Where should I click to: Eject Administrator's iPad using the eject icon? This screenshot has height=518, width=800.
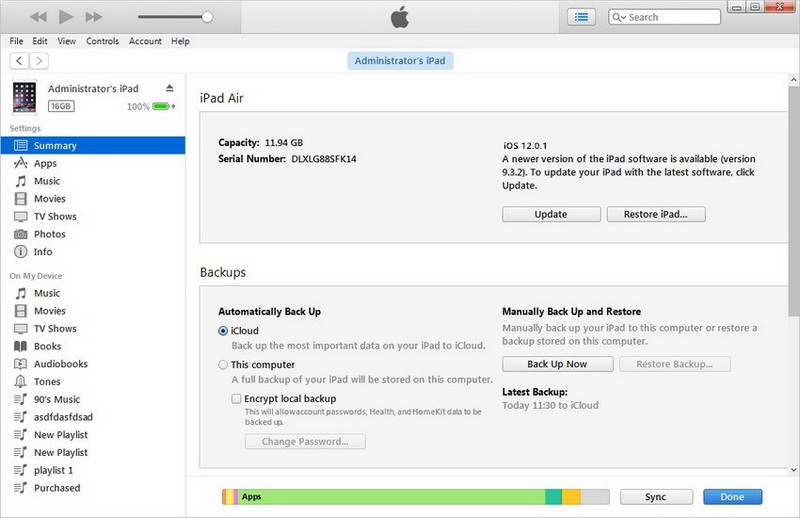click(x=169, y=88)
